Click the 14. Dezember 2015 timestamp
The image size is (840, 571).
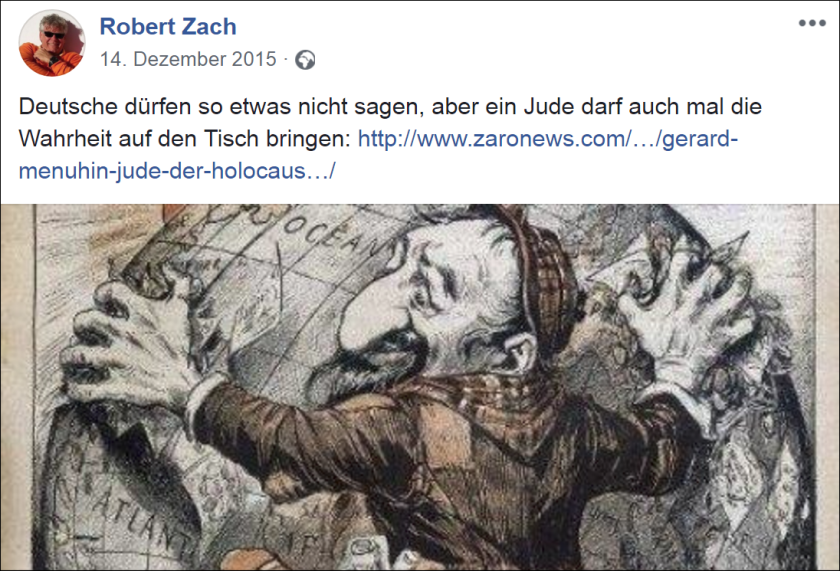coord(188,59)
